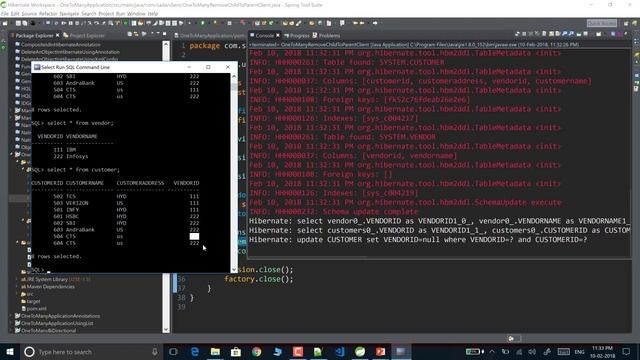Select the target folder in Package Explorer
The height and width of the screenshot is (360, 640).
[31, 301]
